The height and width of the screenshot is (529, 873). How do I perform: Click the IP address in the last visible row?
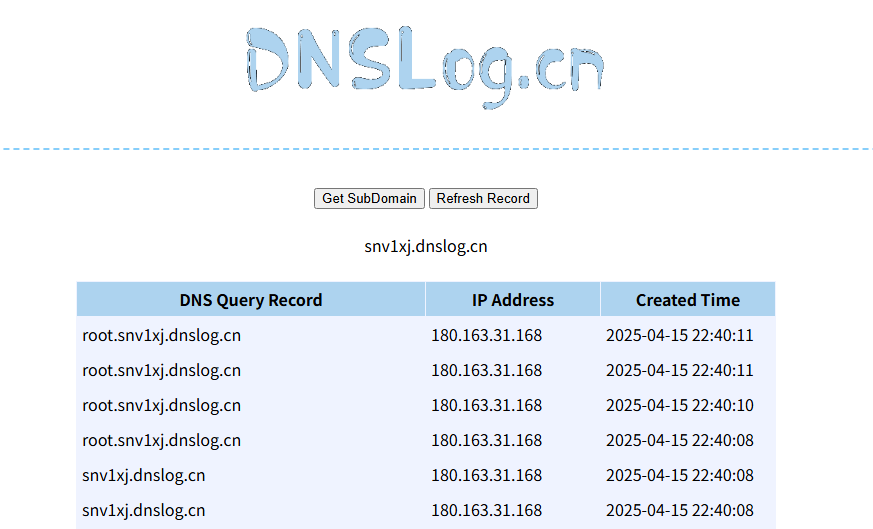[x=486, y=511]
